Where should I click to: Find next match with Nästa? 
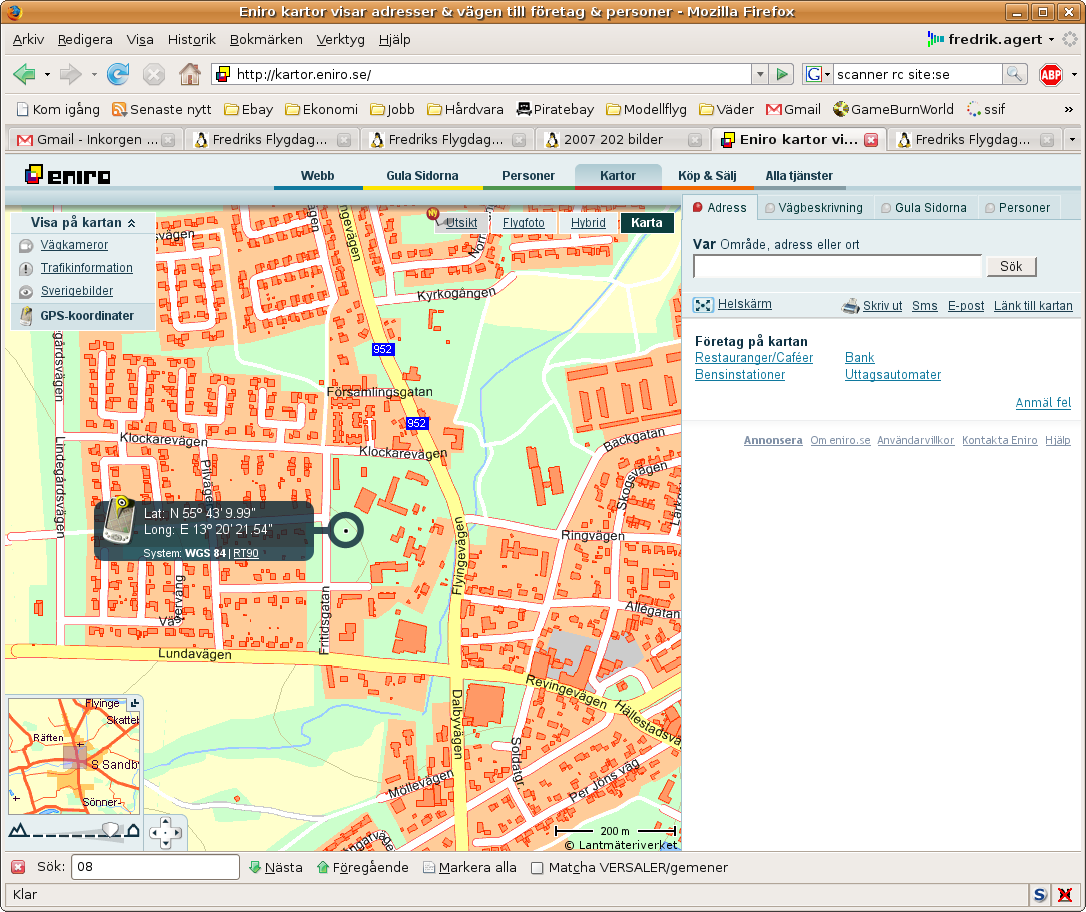click(276, 868)
